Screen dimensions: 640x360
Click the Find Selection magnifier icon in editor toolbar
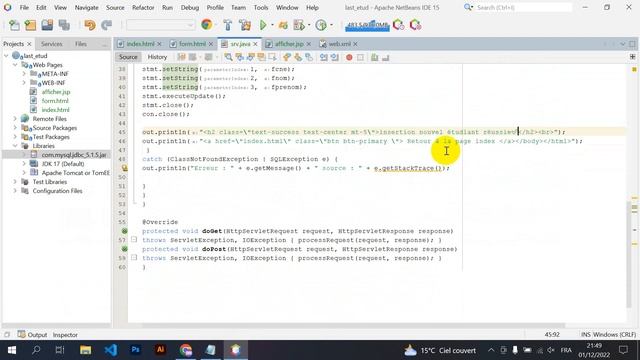coord(228,57)
